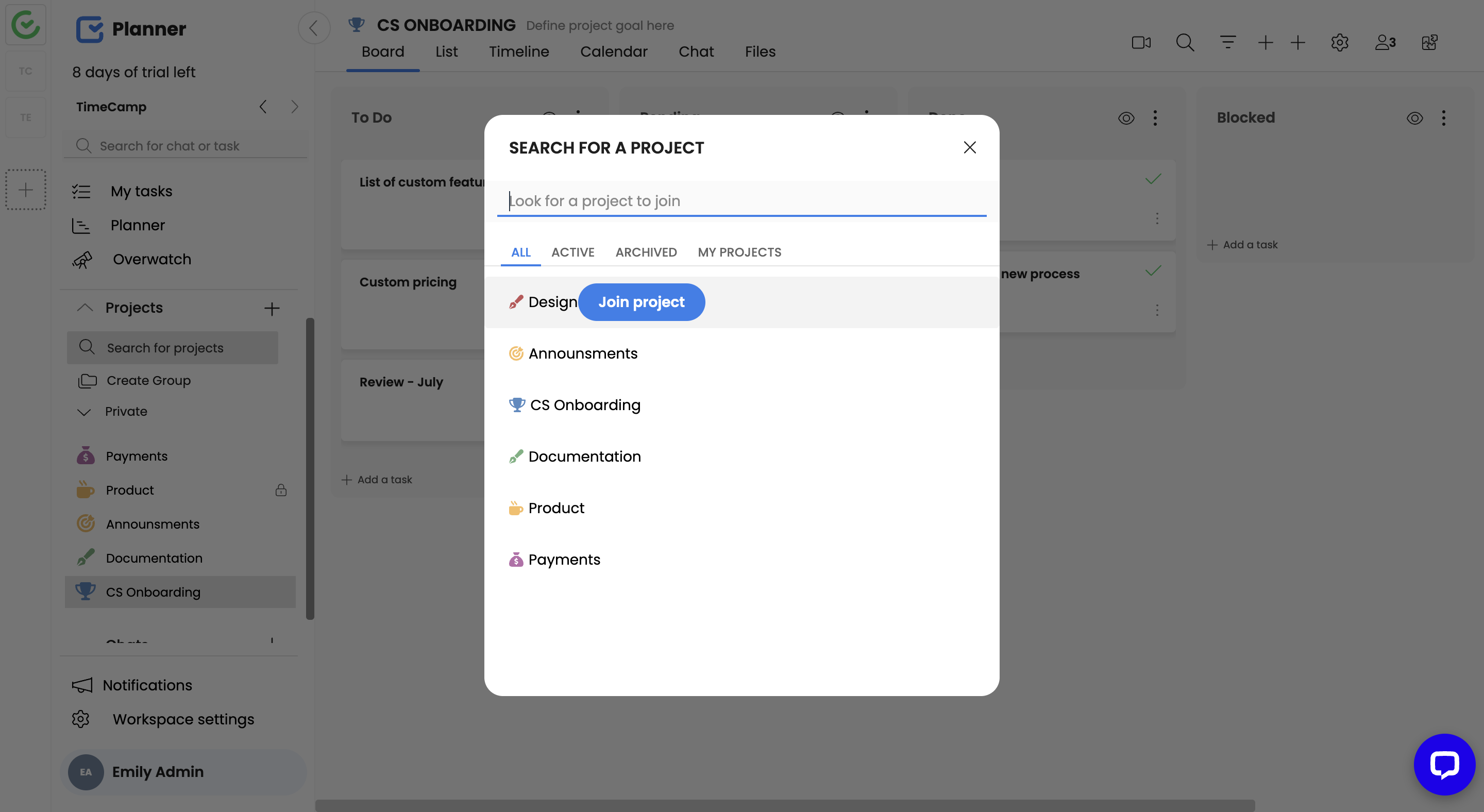Collapse the Projects section chevron
Viewport: 1484px width, 812px height.
(85, 308)
